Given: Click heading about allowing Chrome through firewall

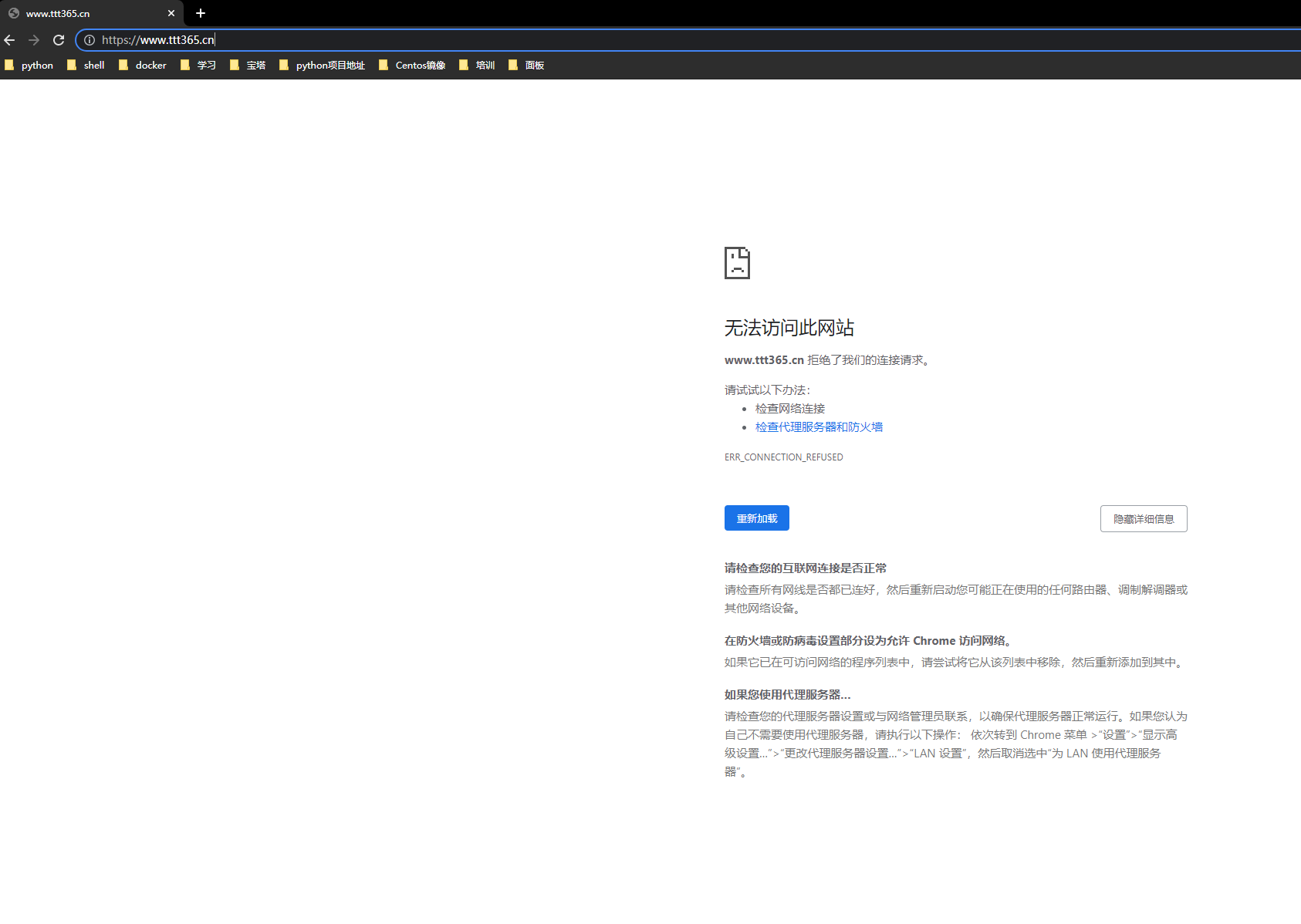Looking at the screenshot, I should click(x=868, y=641).
